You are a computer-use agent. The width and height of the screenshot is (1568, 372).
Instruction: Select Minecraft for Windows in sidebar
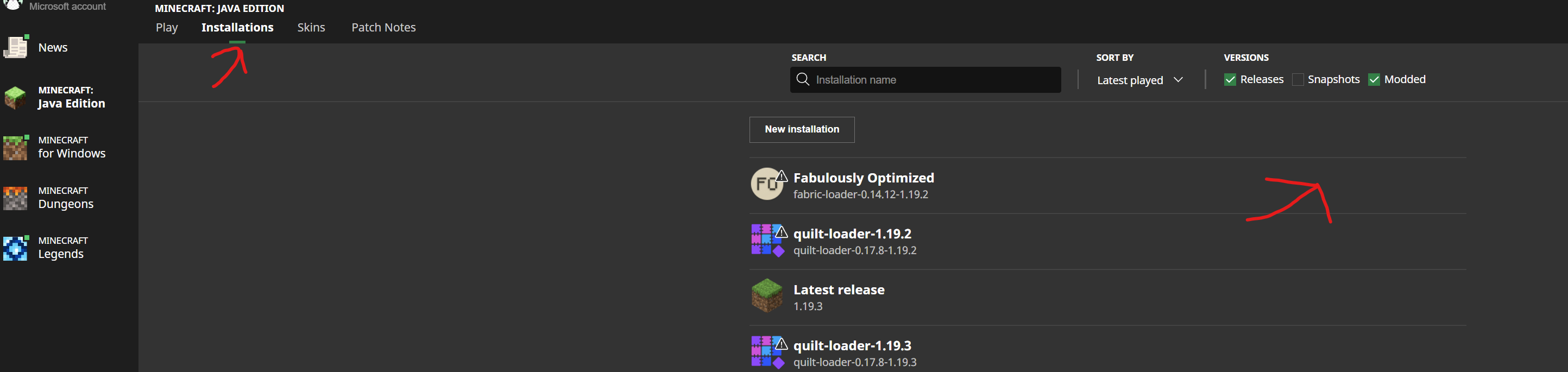pyautogui.click(x=72, y=147)
